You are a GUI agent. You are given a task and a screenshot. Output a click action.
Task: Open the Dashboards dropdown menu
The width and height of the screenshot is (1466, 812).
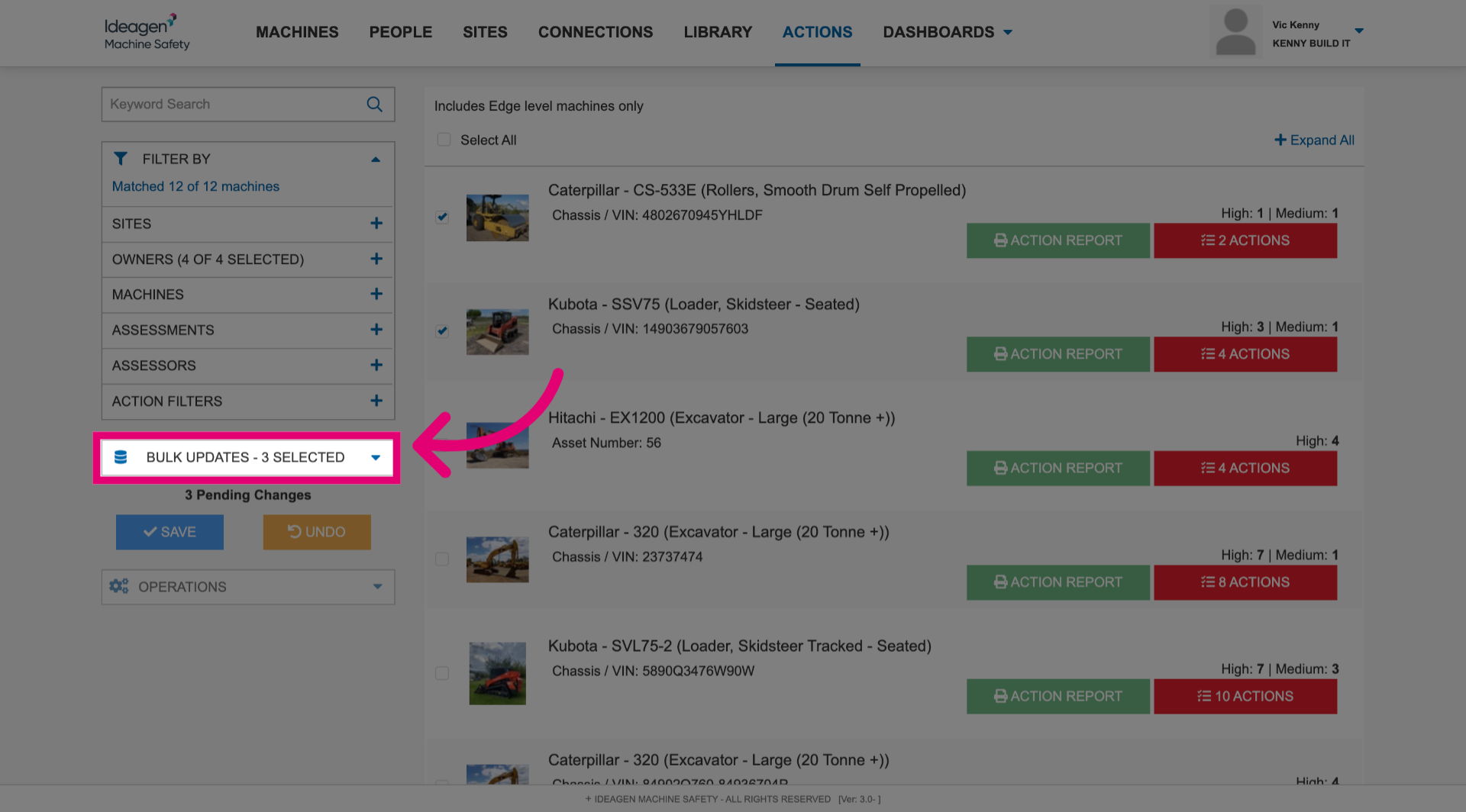pyautogui.click(x=948, y=32)
